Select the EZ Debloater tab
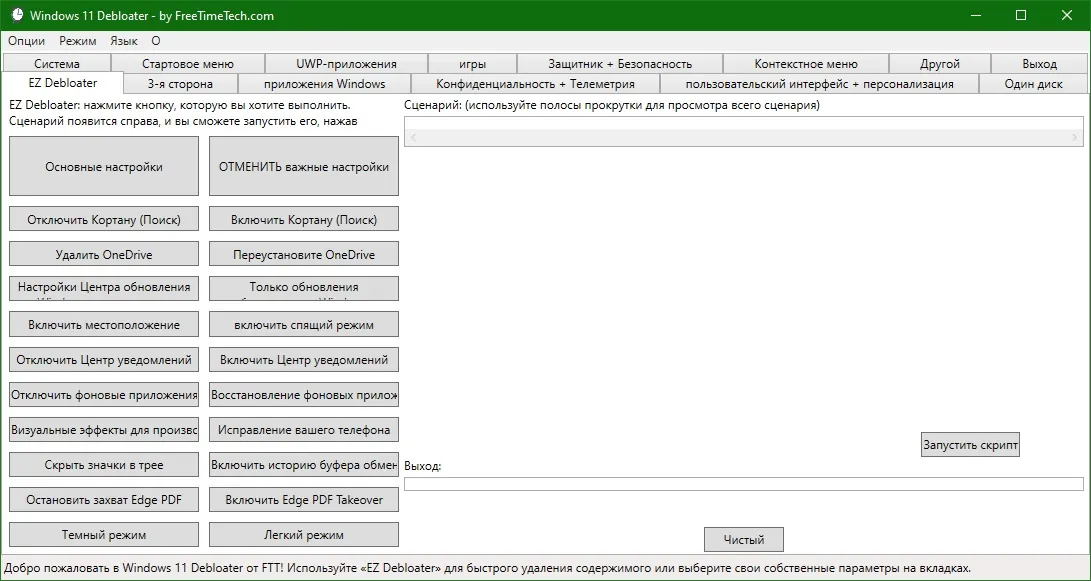 pyautogui.click(x=63, y=83)
